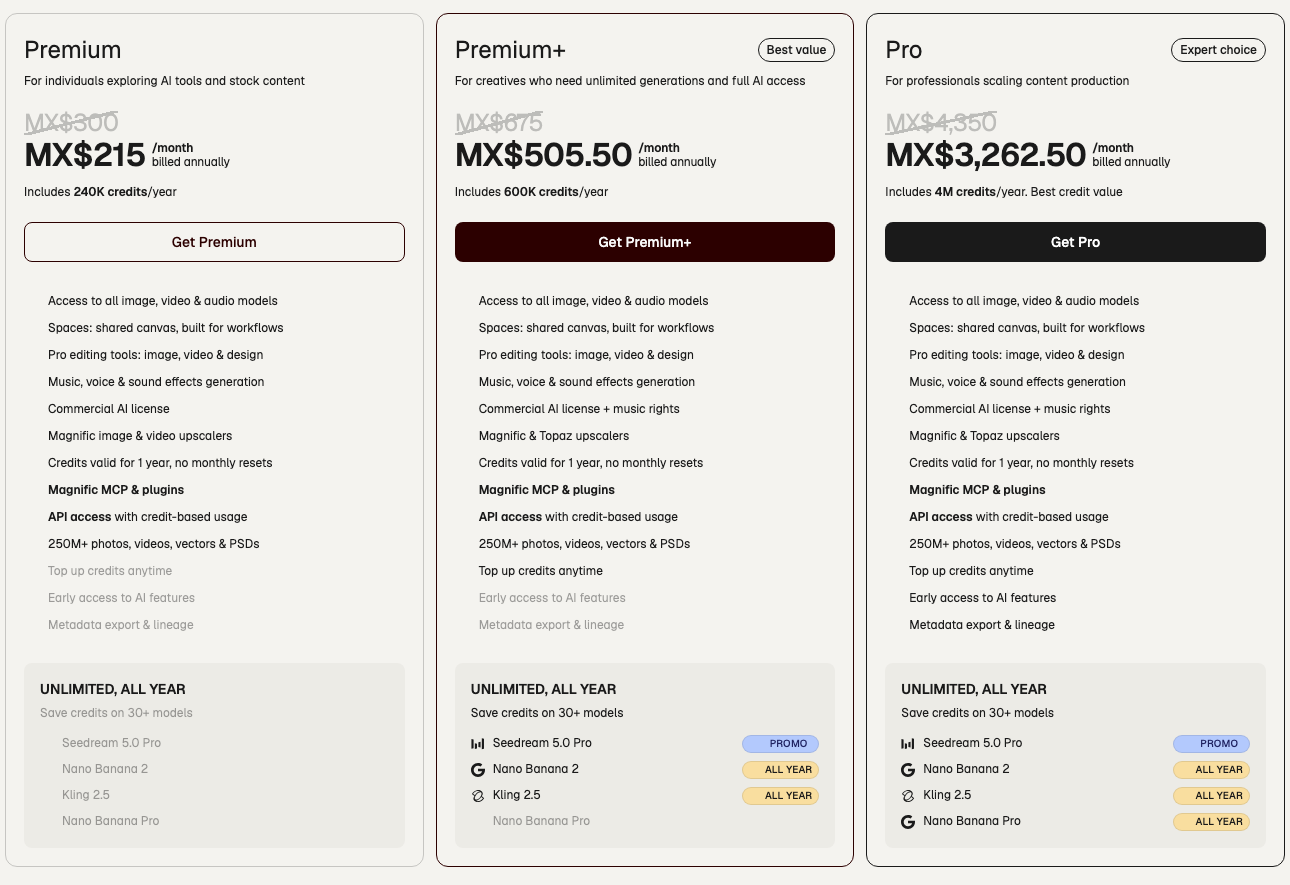Click Nano Banana 2 Google icon in Premium+ plan
This screenshot has height=885, width=1290.
click(x=477, y=770)
